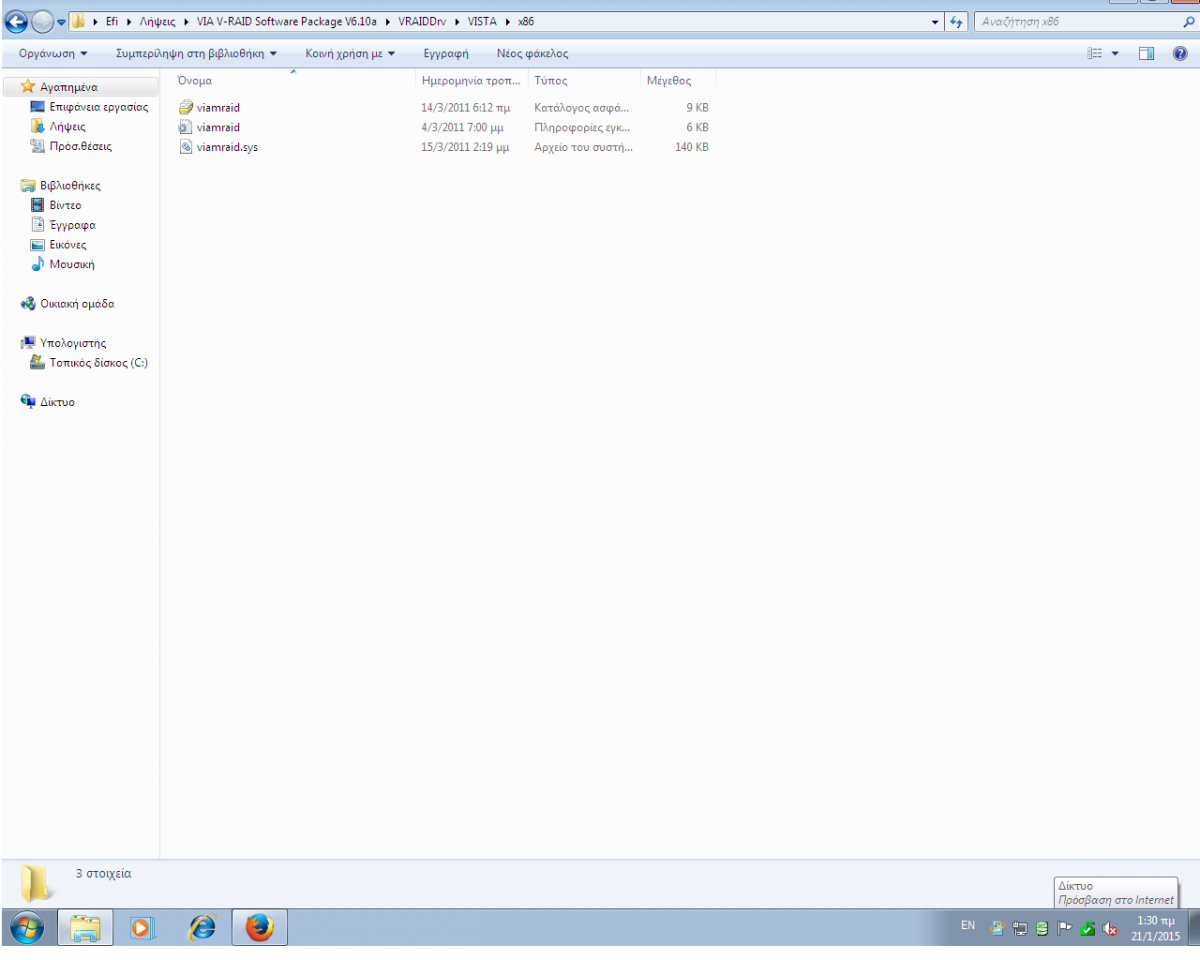Change view with the view icon

(x=1095, y=53)
